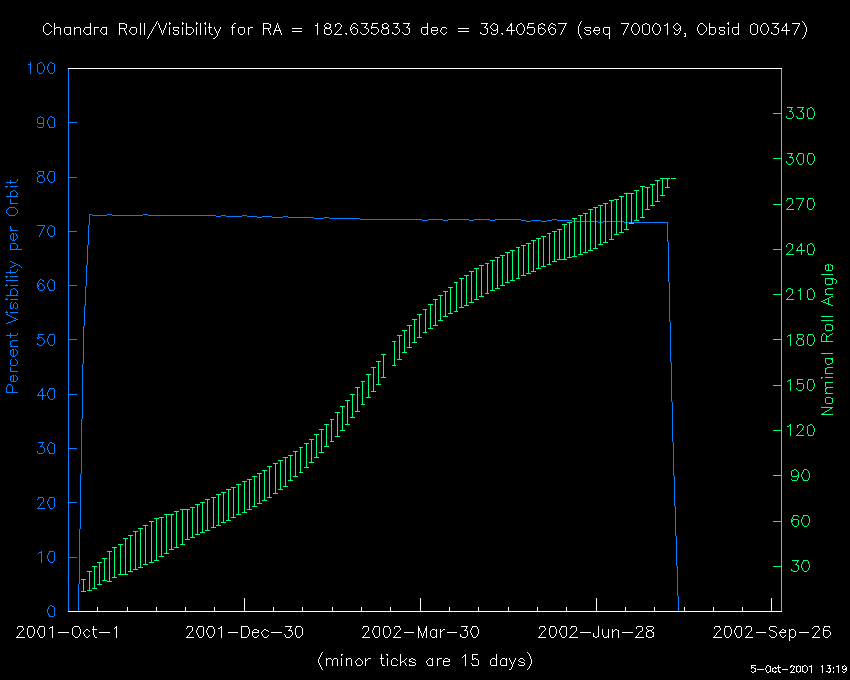Select the 2002-Sep-26 date label
Screen dimensions: 850x680
pos(771,632)
